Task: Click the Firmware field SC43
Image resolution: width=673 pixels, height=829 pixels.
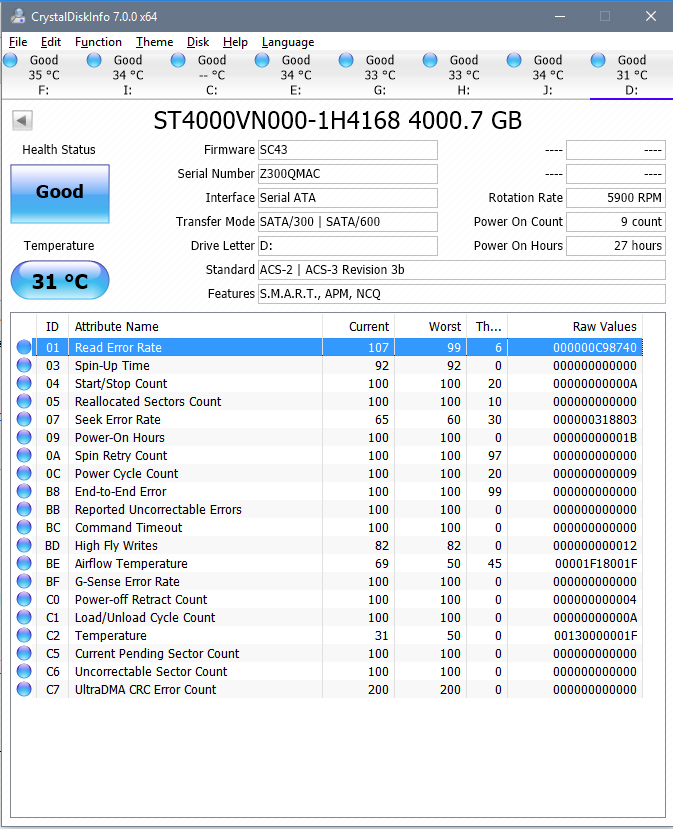Action: point(347,150)
